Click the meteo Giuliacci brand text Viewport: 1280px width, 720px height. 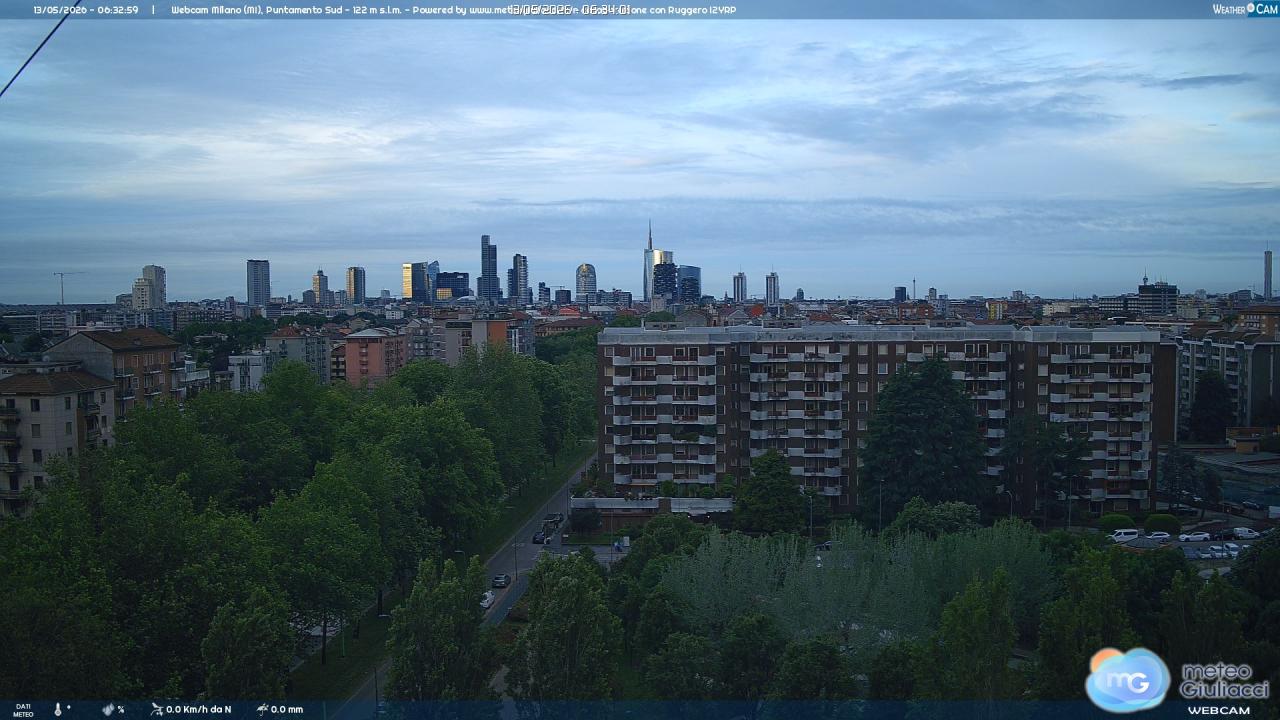(x=1224, y=680)
